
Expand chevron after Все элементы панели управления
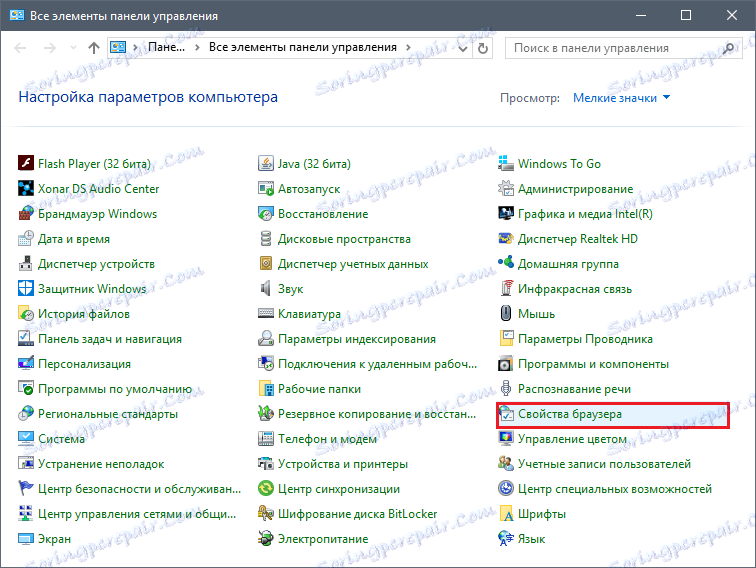(408, 47)
